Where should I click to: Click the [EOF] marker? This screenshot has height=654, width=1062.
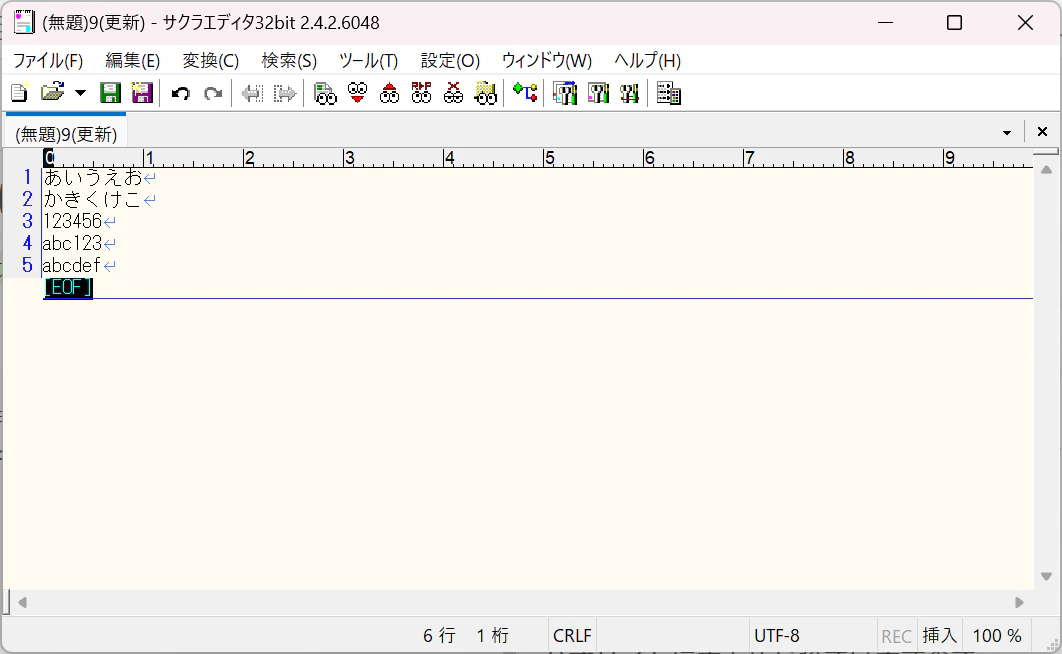(68, 288)
